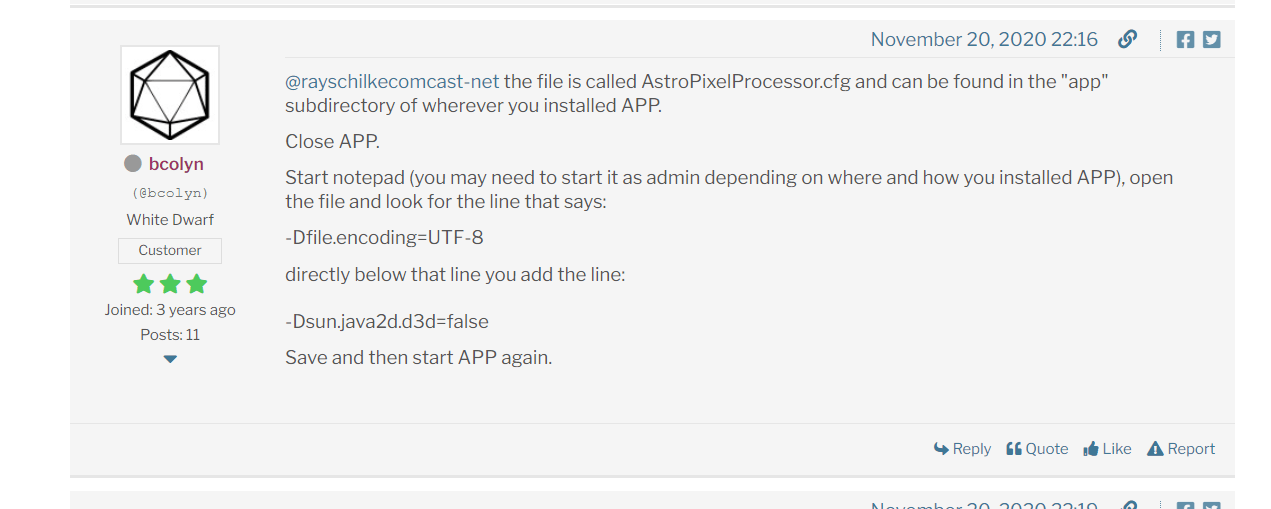Viewport: 1271px width, 509px height.
Task: Quote bcolyn's post
Action: tap(1037, 449)
